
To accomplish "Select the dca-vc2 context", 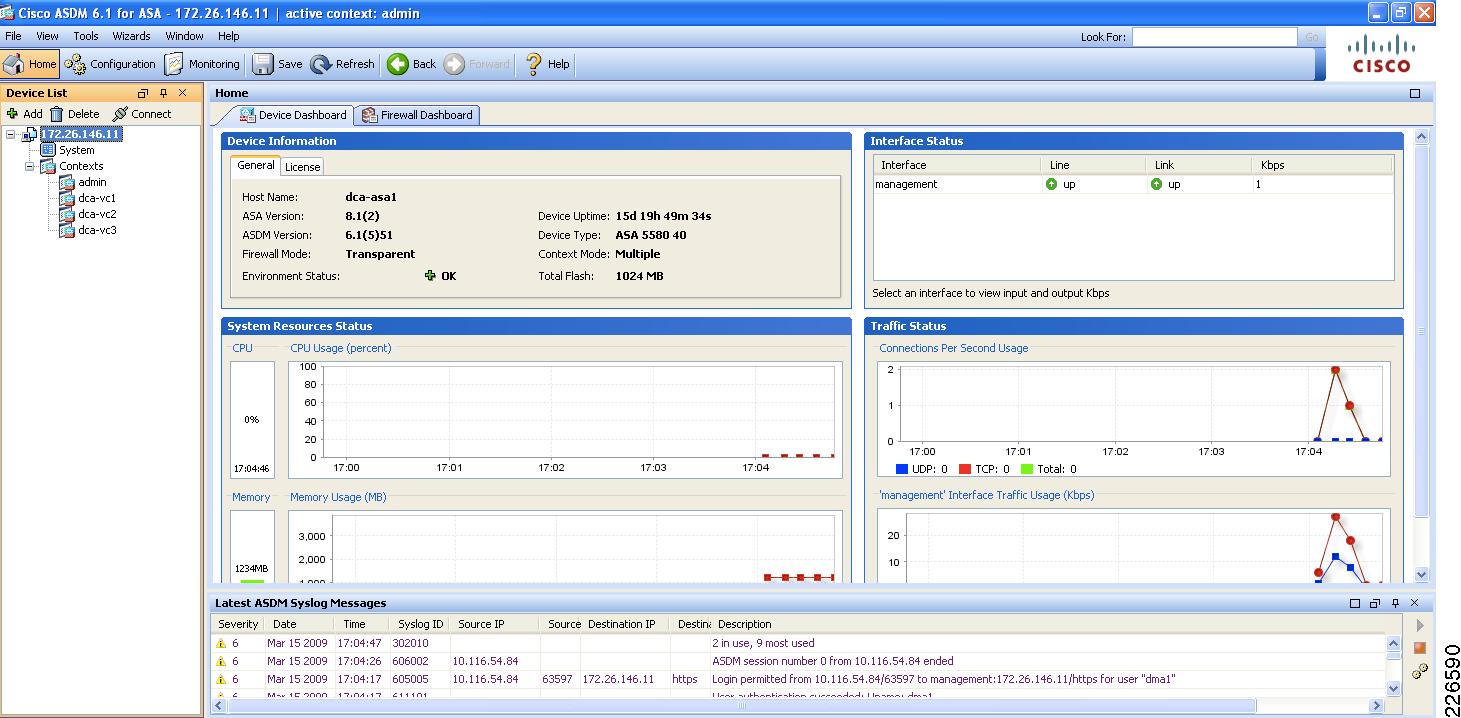I will click(97, 214).
